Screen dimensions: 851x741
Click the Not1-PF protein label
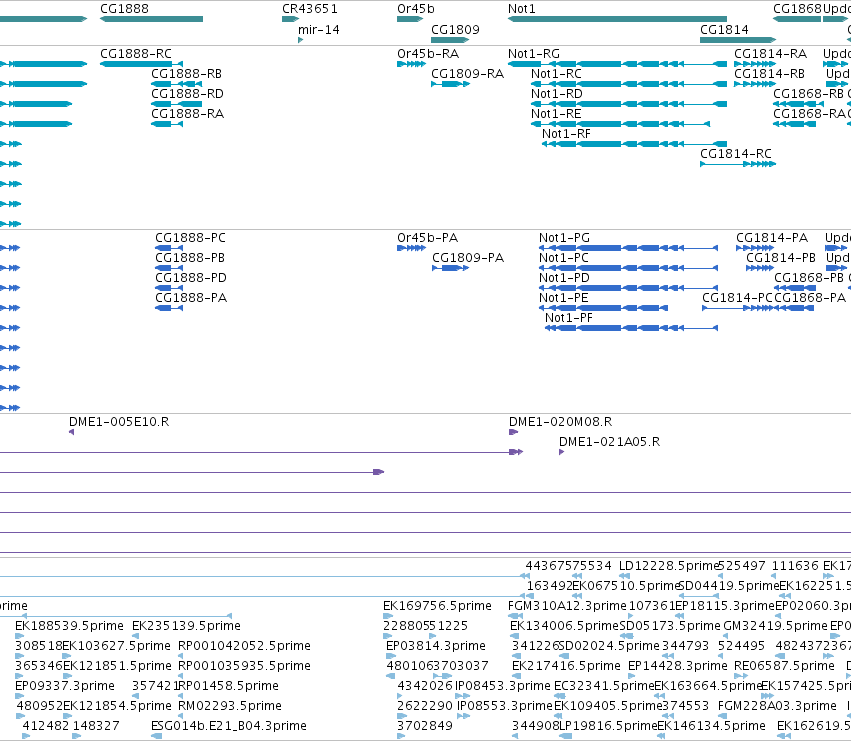pos(568,318)
